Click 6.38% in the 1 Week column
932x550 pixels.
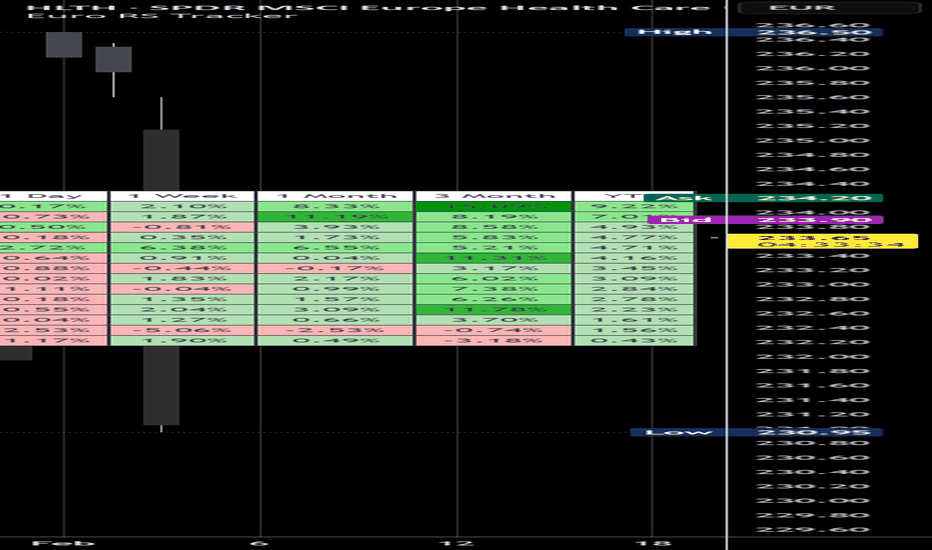[182, 247]
